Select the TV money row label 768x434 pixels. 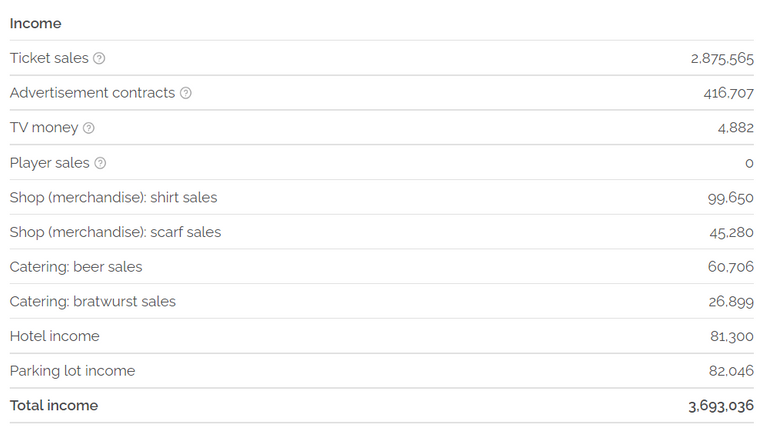[44, 128]
